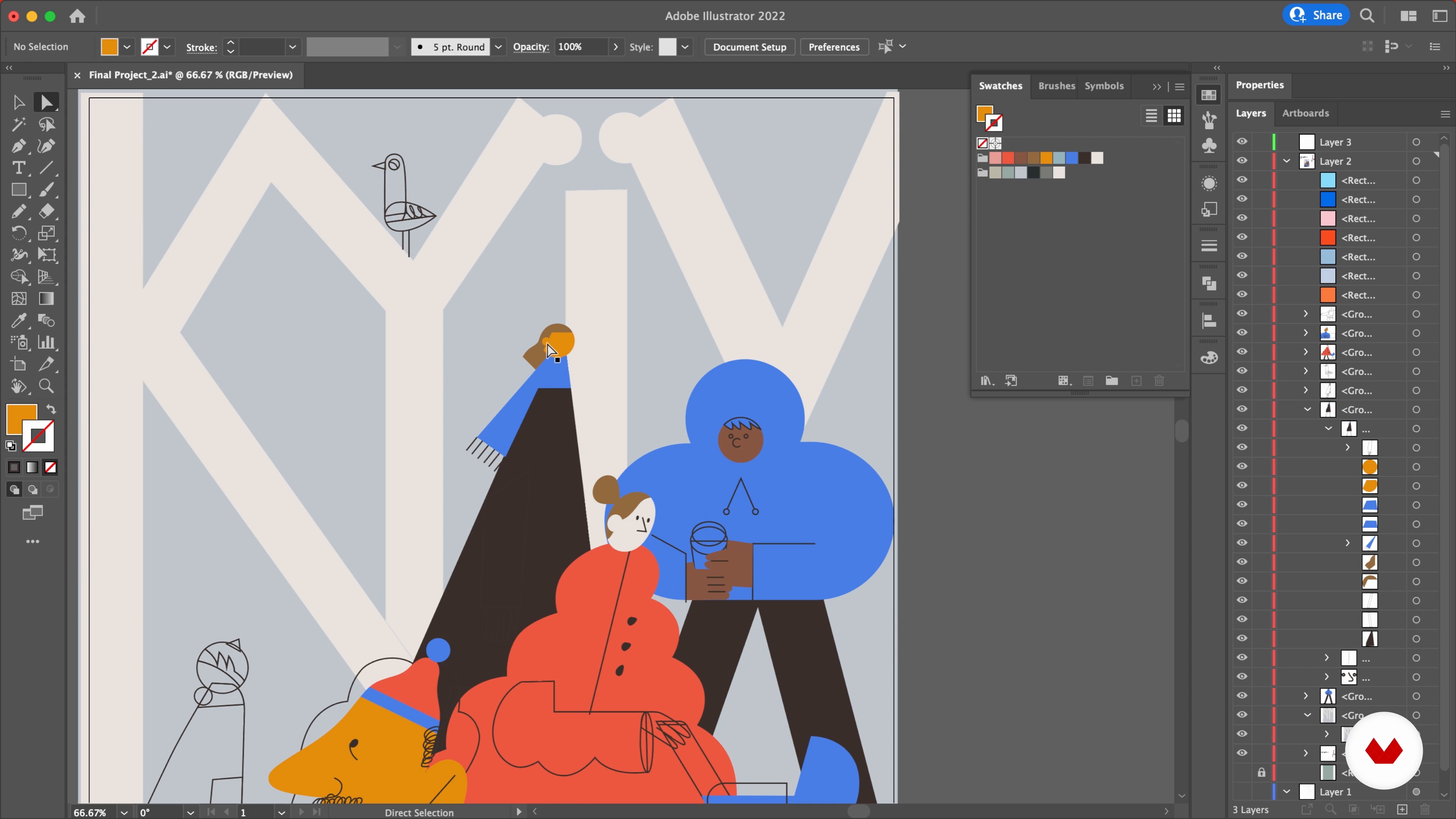Open the stroke weight dropdown

point(292,47)
